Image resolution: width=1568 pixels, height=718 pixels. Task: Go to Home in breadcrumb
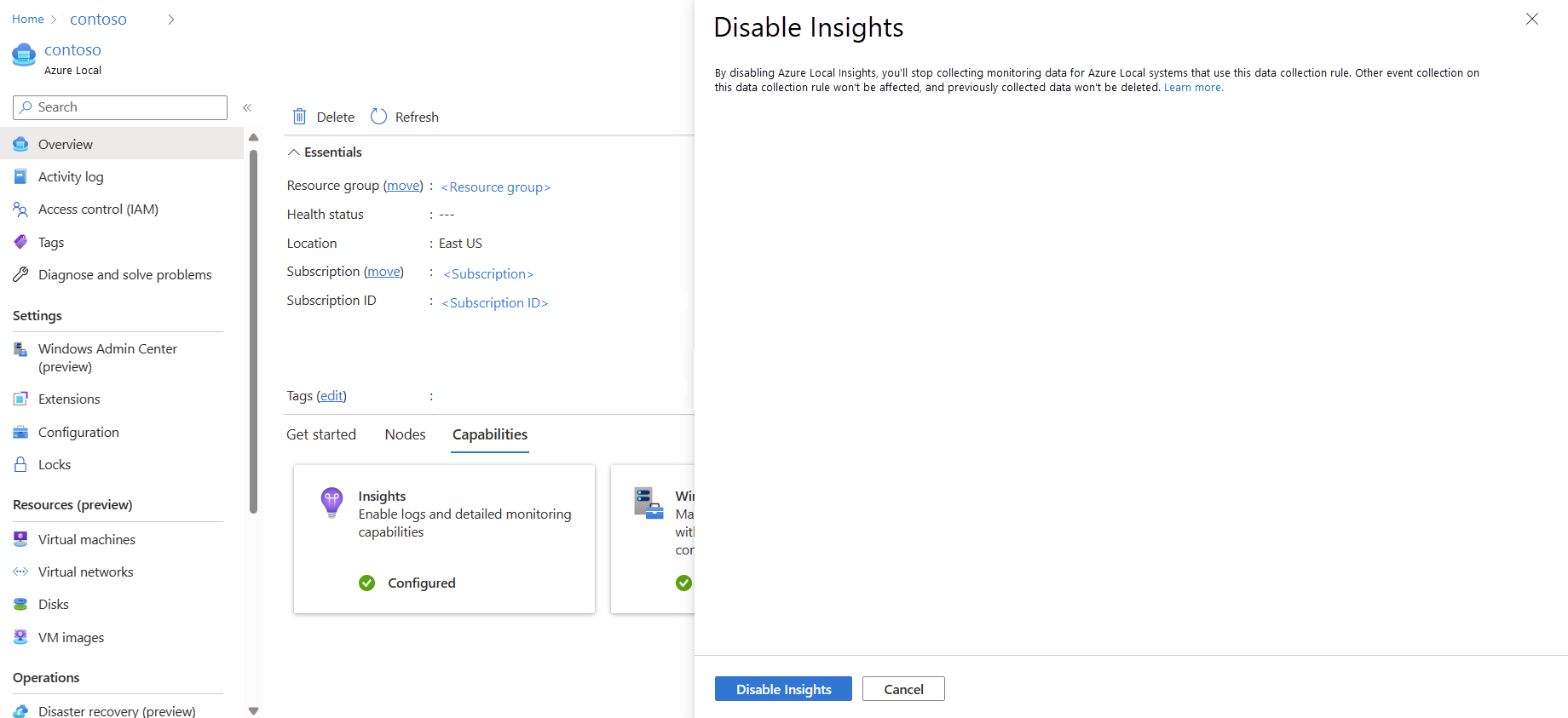pos(28,19)
